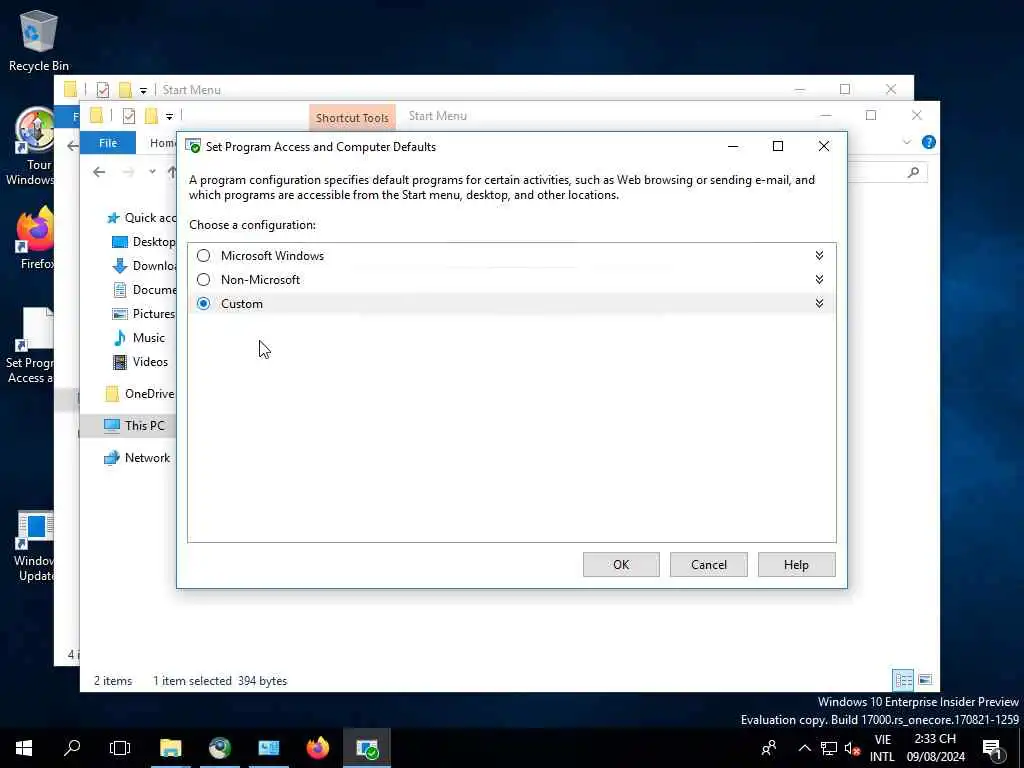Cancel the Set Program Access dialog
1024x768 pixels.
[x=709, y=565]
